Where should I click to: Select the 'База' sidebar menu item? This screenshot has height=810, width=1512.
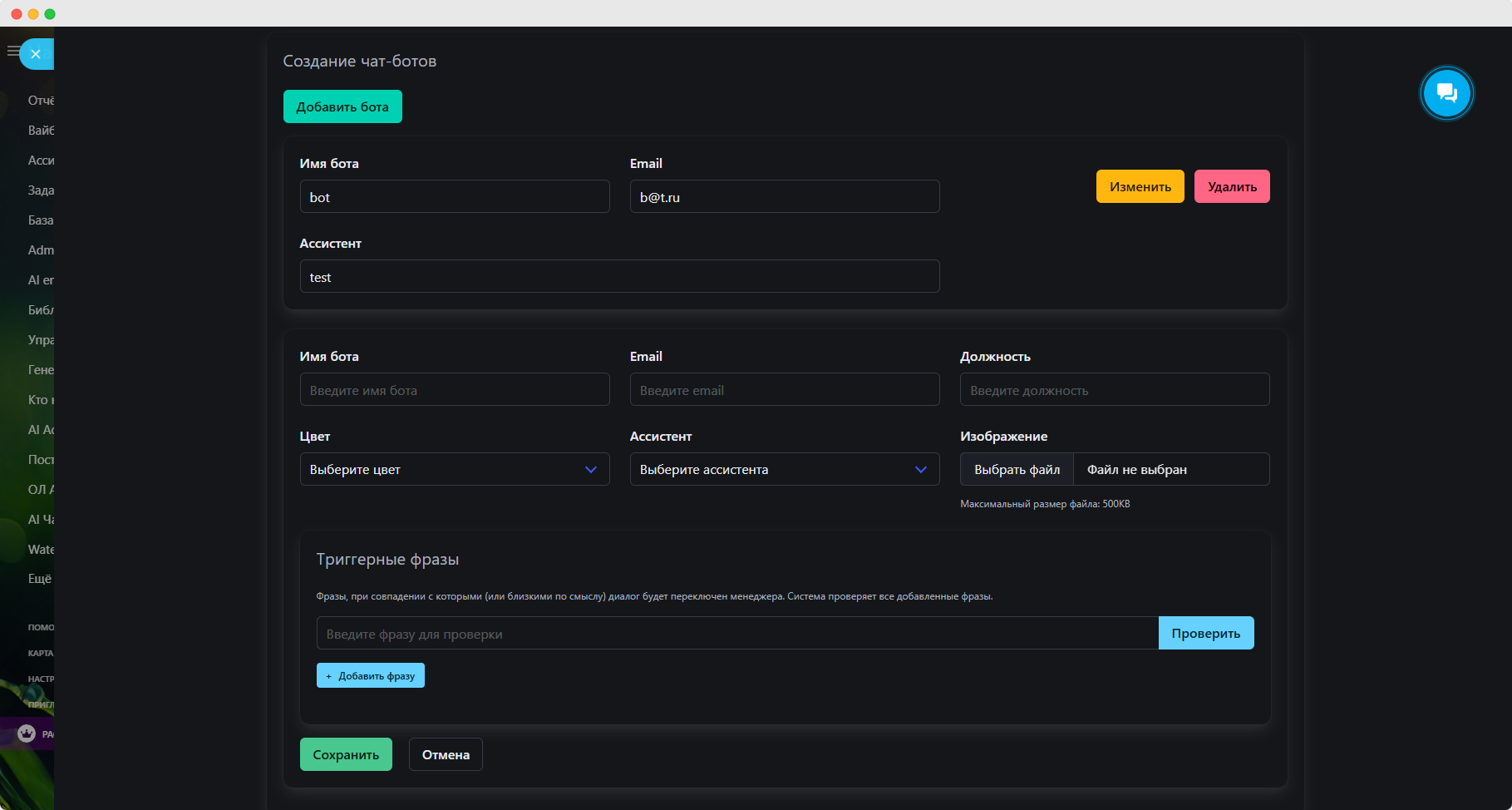(x=40, y=220)
